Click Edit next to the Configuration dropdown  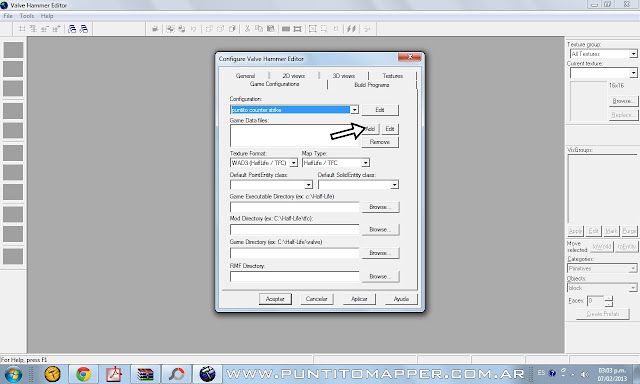click(x=380, y=110)
